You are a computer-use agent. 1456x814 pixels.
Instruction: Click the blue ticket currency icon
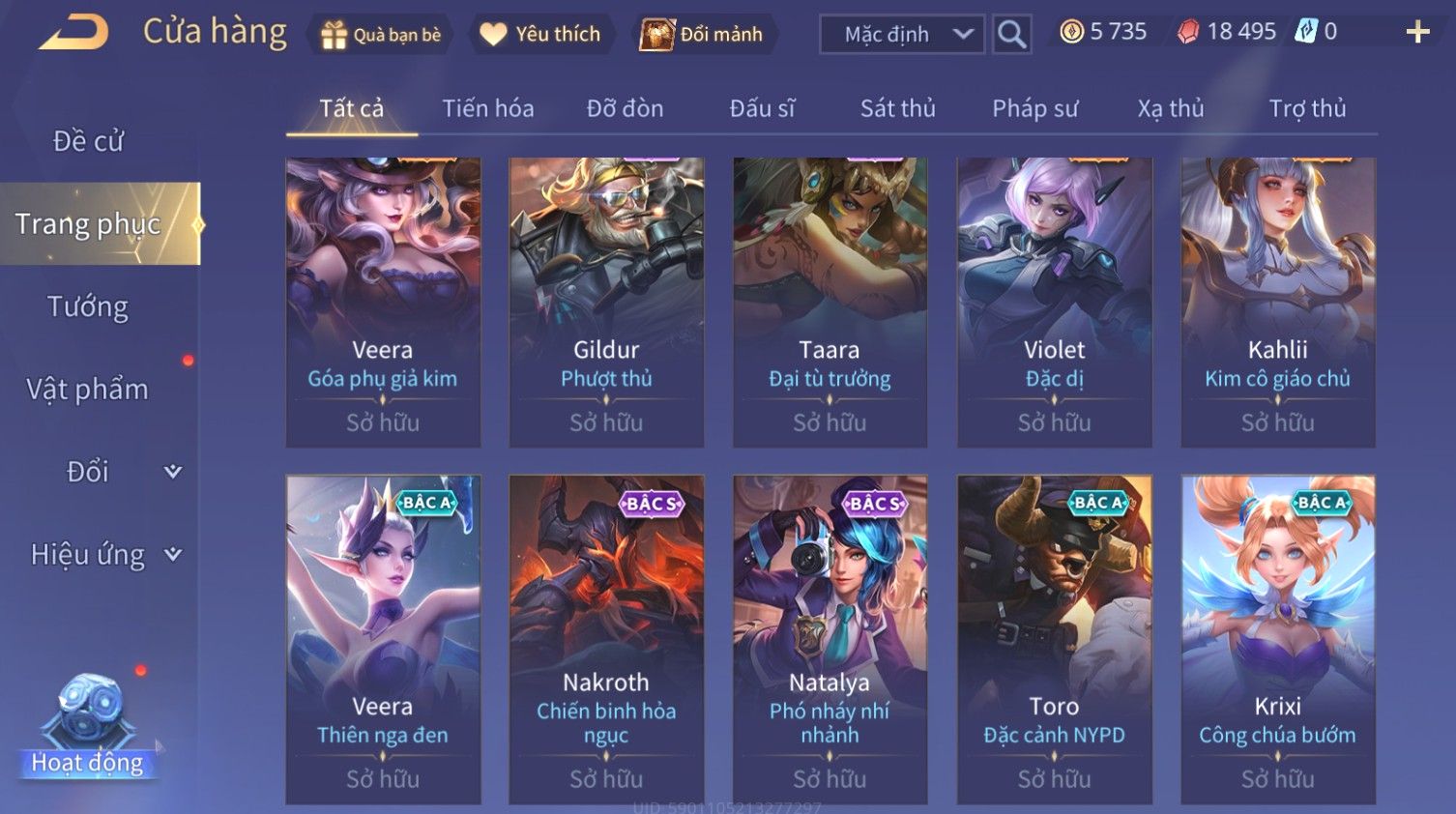[x=1306, y=32]
